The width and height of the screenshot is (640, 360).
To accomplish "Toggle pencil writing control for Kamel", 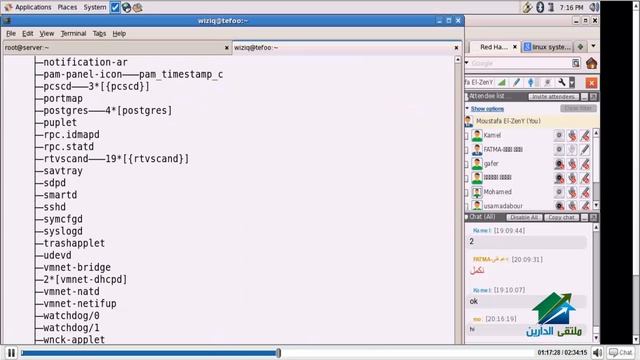I will 585,135.
